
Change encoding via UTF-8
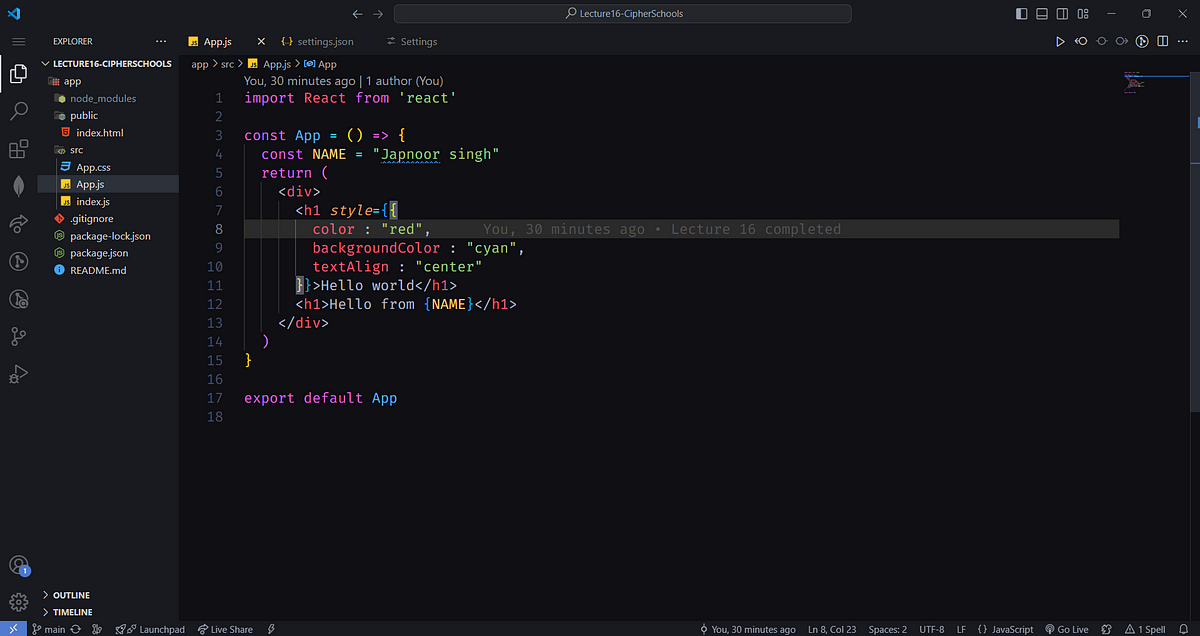(932, 629)
